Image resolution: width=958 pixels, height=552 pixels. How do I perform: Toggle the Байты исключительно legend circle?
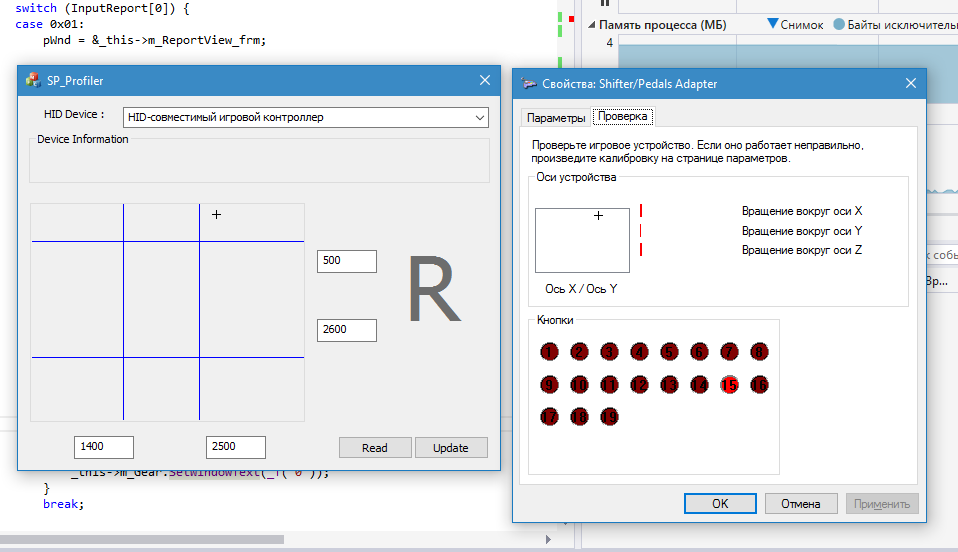tap(838, 23)
